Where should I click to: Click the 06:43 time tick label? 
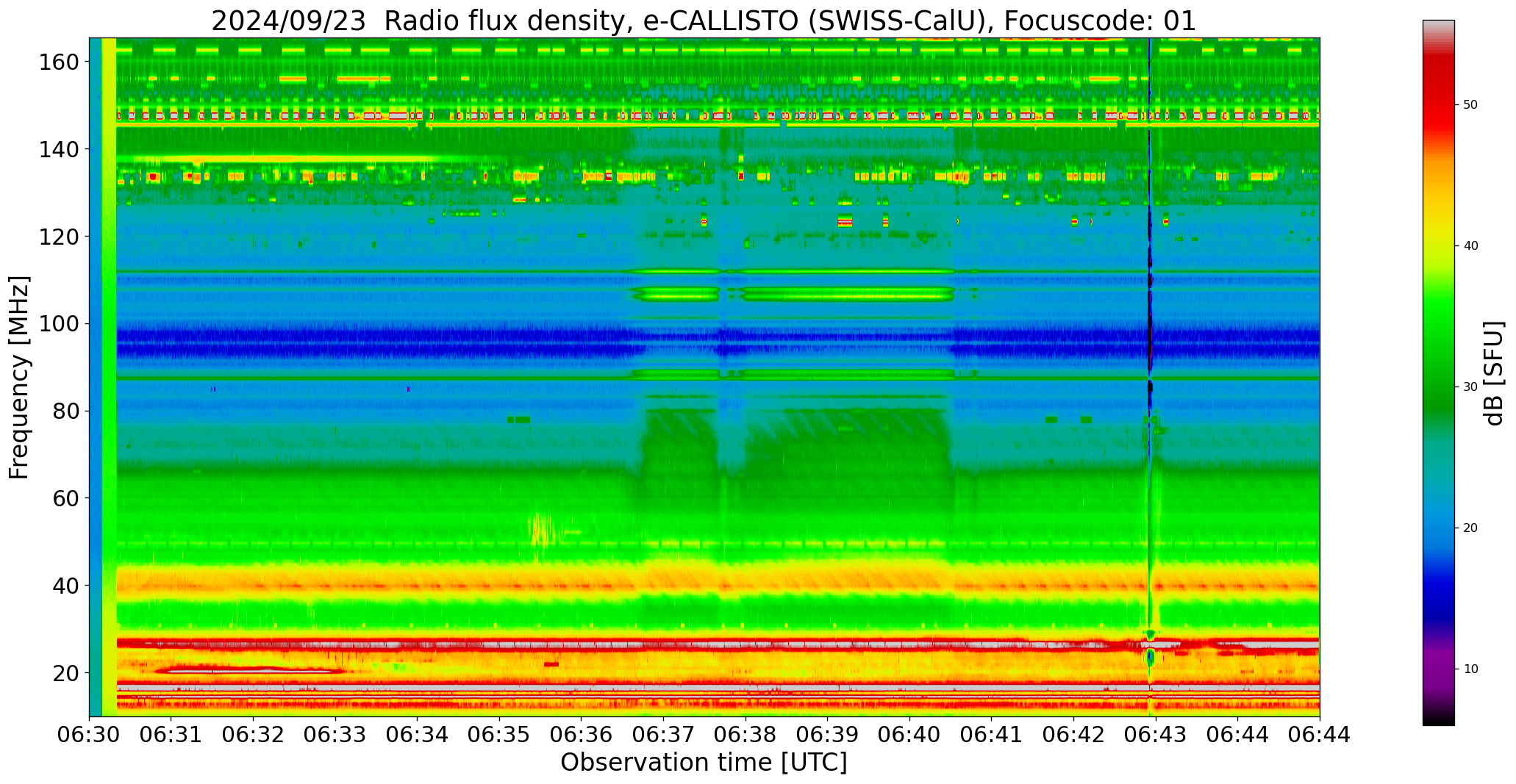pyautogui.click(x=1156, y=734)
